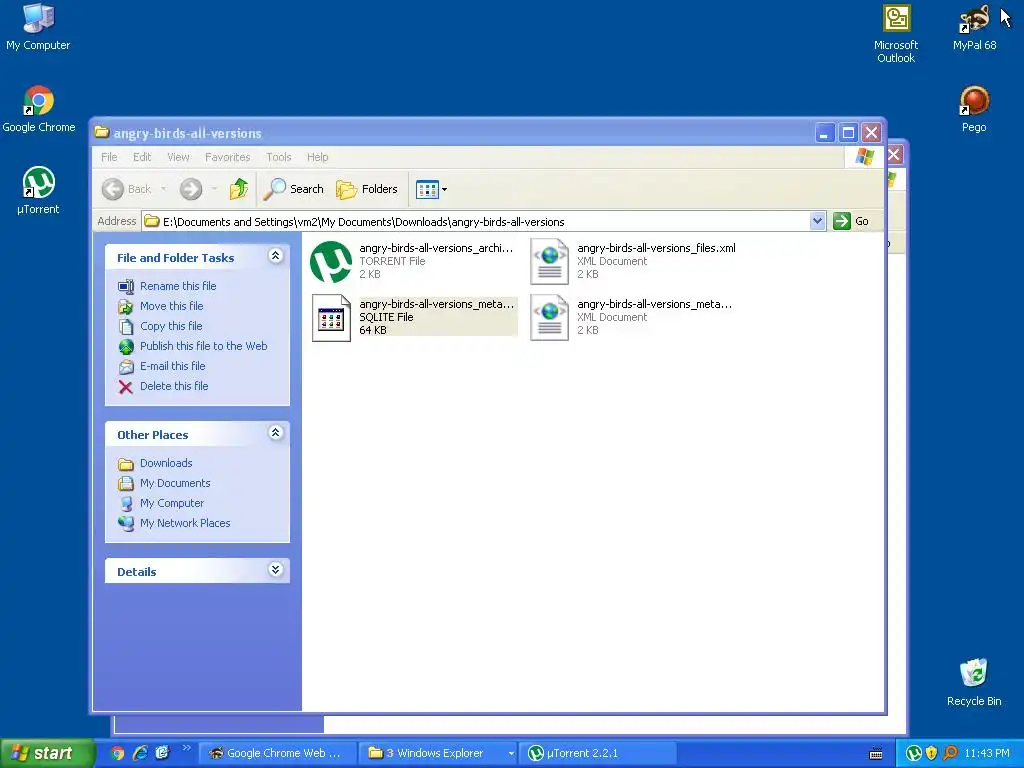This screenshot has width=1024, height=768.
Task: Select the SQLITE File icon
Action: coord(331,317)
